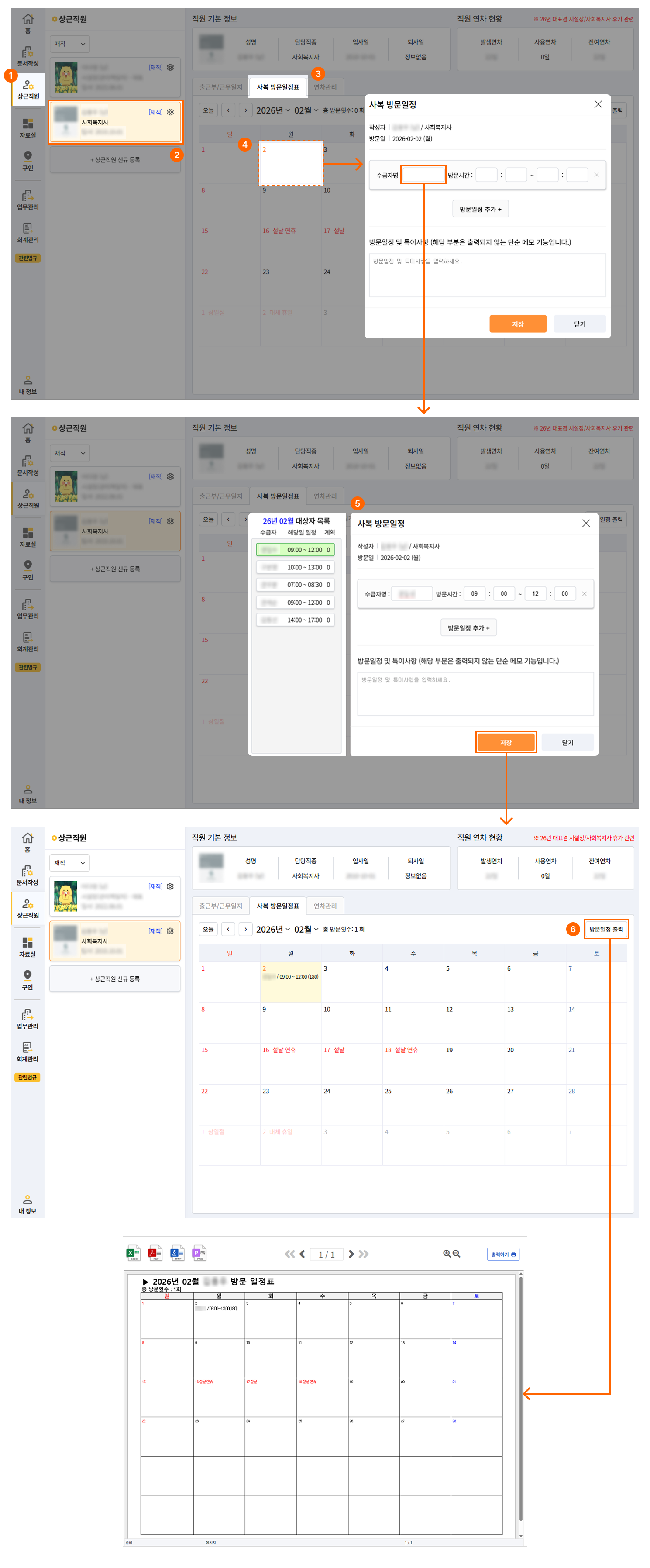Click the end hour field showing 12
The image size is (650, 1568).
click(535, 593)
